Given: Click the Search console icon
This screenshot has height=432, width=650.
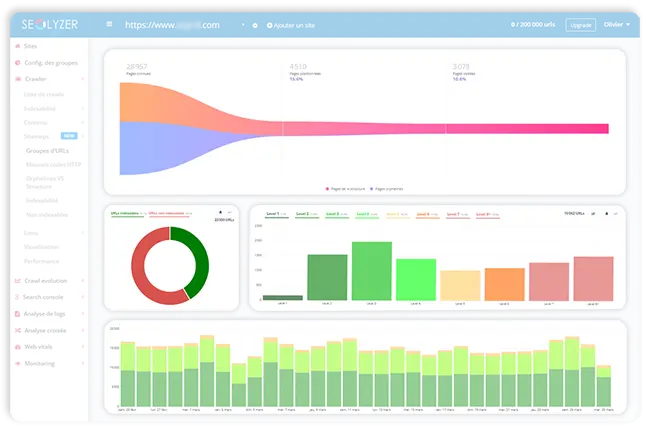Looking at the screenshot, I should point(17,297).
